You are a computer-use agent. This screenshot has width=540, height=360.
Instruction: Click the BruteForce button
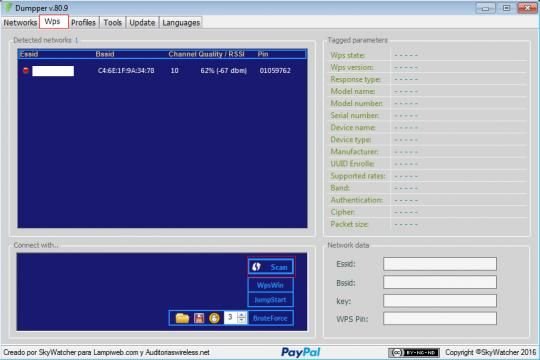pos(270,318)
